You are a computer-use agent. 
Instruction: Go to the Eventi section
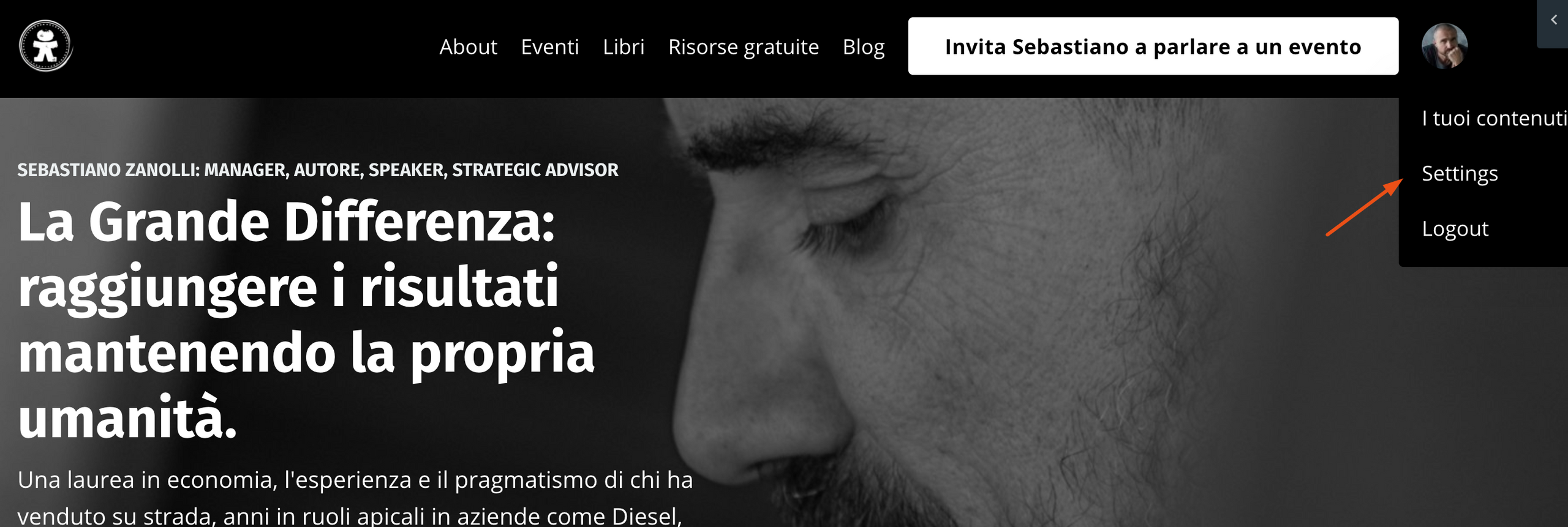pos(549,47)
